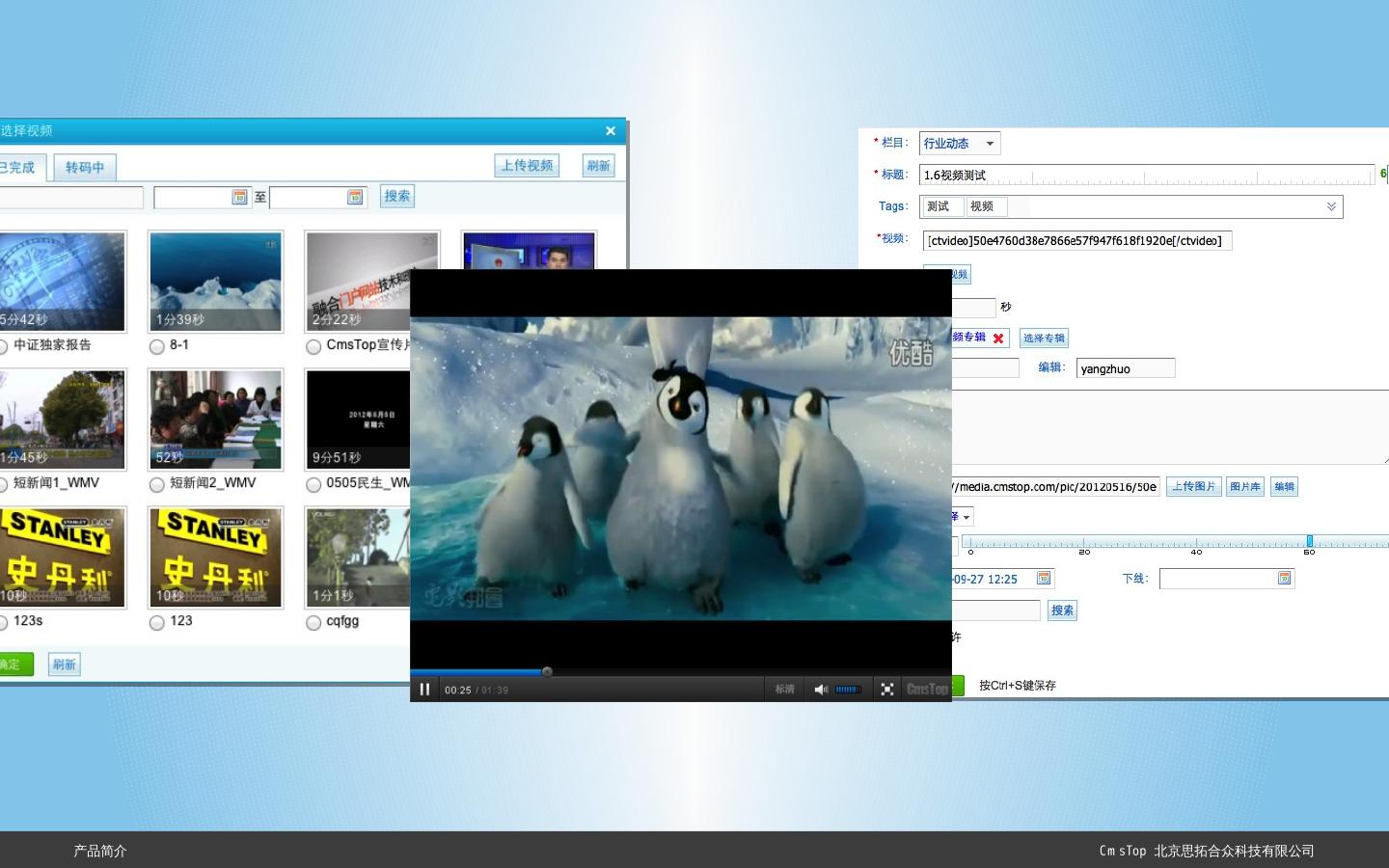Close the 选择视频 dialog
This screenshot has width=1389, height=868.
tap(610, 131)
